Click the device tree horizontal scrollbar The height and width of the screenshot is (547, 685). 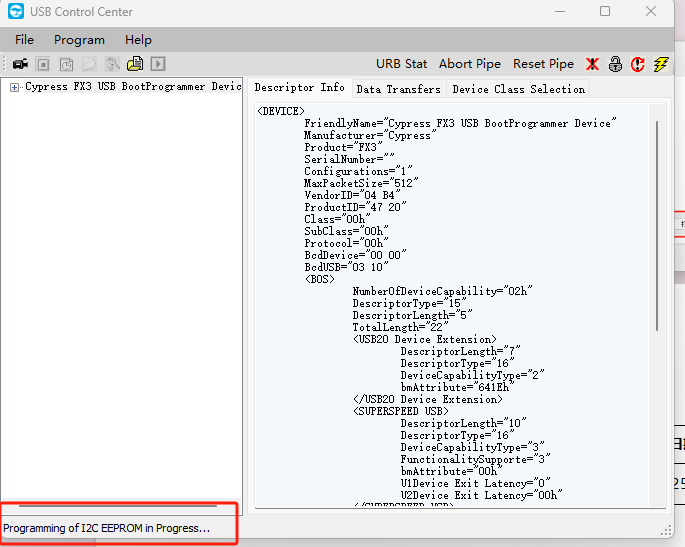pyautogui.click(x=118, y=506)
